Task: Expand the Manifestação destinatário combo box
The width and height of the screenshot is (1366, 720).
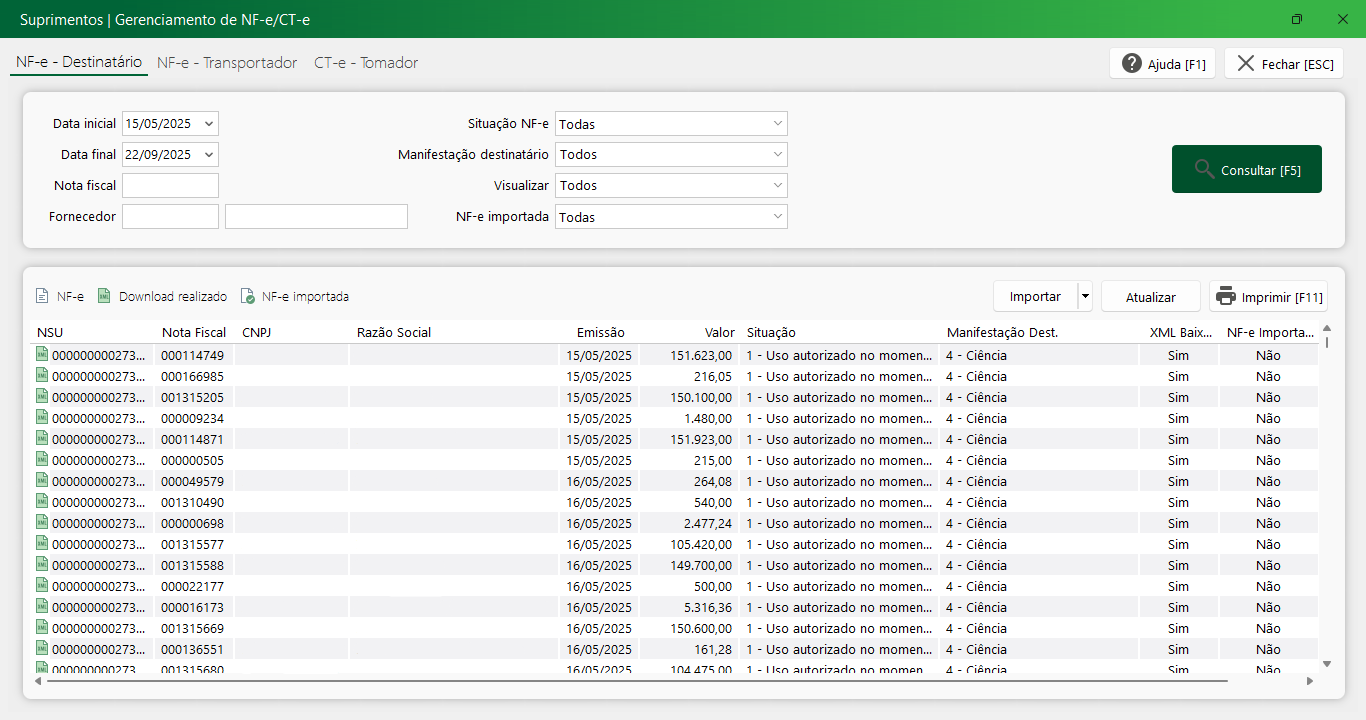Action: click(778, 155)
